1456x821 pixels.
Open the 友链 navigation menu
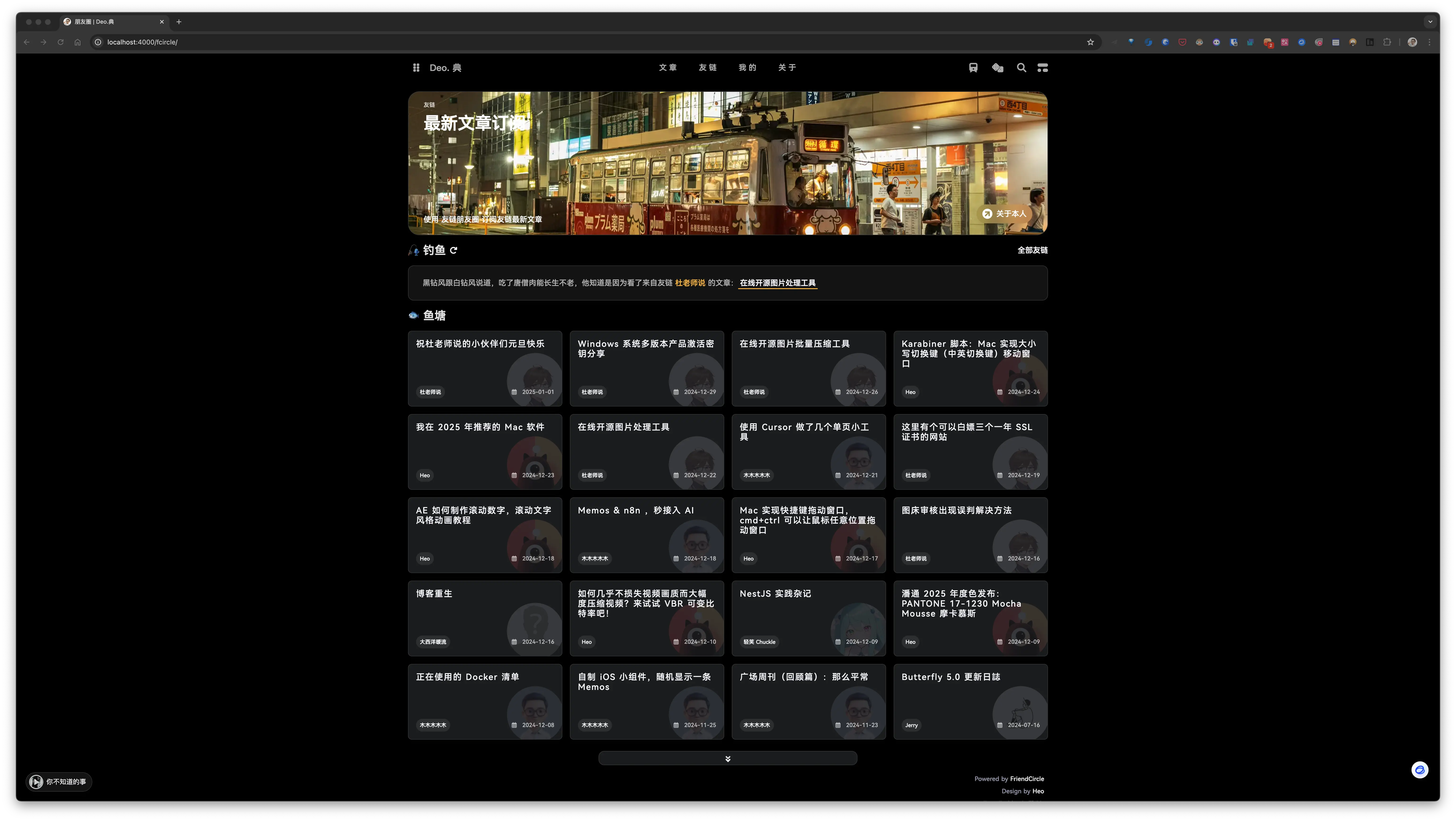[707, 68]
